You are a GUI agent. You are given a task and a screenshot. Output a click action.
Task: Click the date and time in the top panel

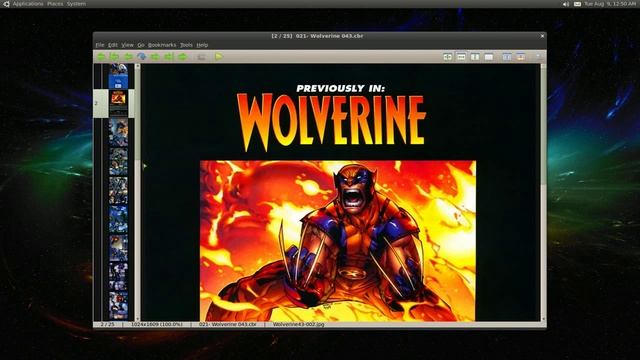point(610,4)
